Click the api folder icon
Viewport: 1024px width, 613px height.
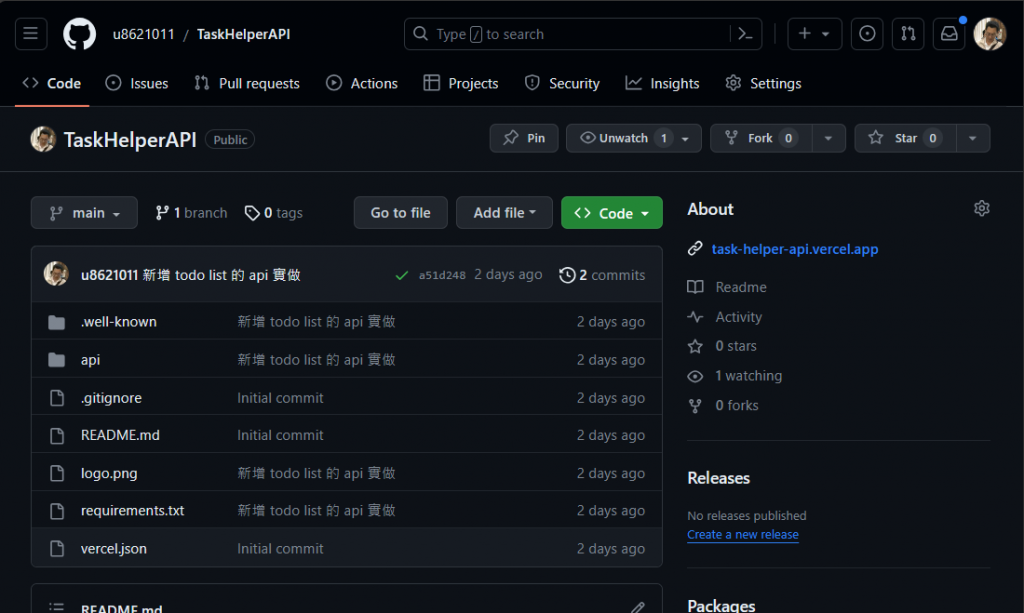[57, 360]
